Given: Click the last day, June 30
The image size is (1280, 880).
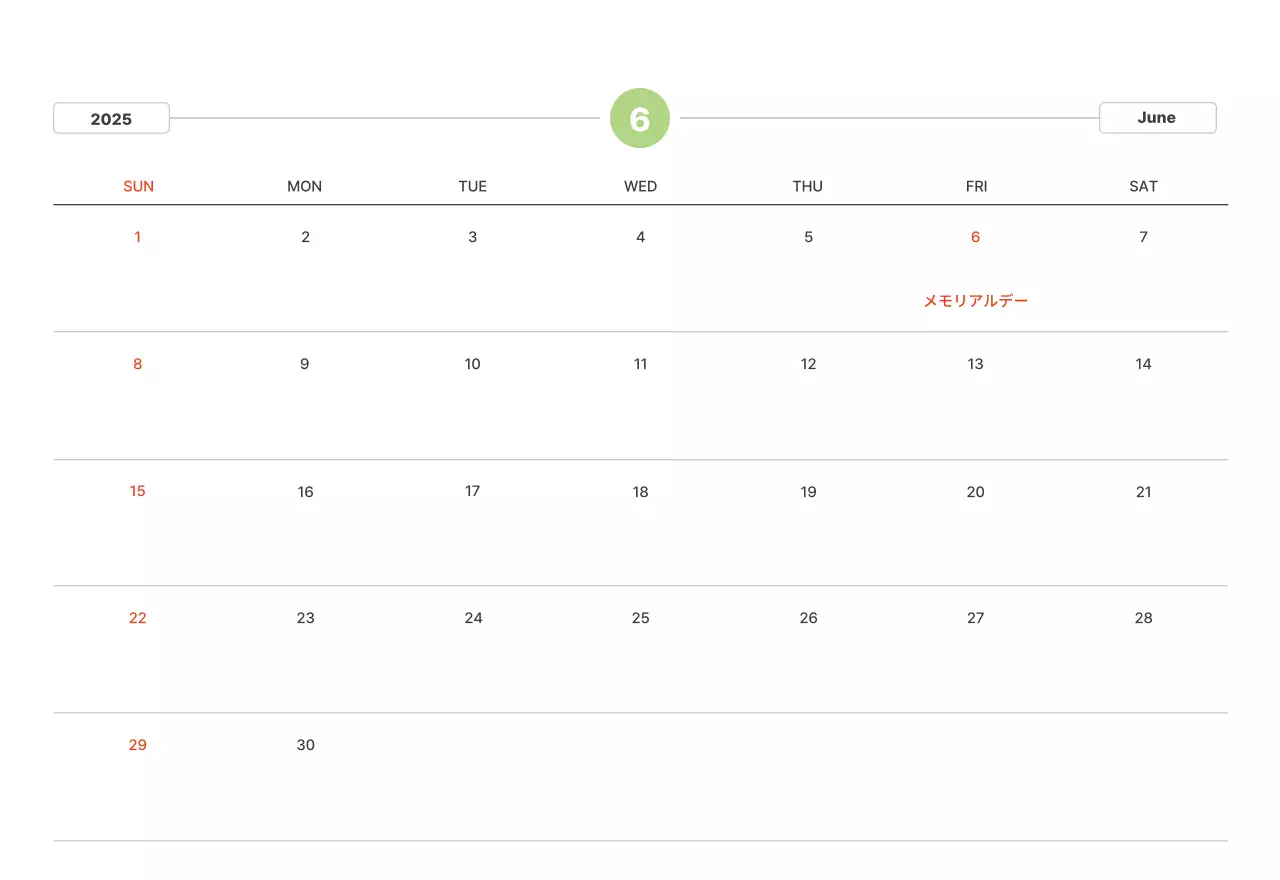Looking at the screenshot, I should 305,745.
